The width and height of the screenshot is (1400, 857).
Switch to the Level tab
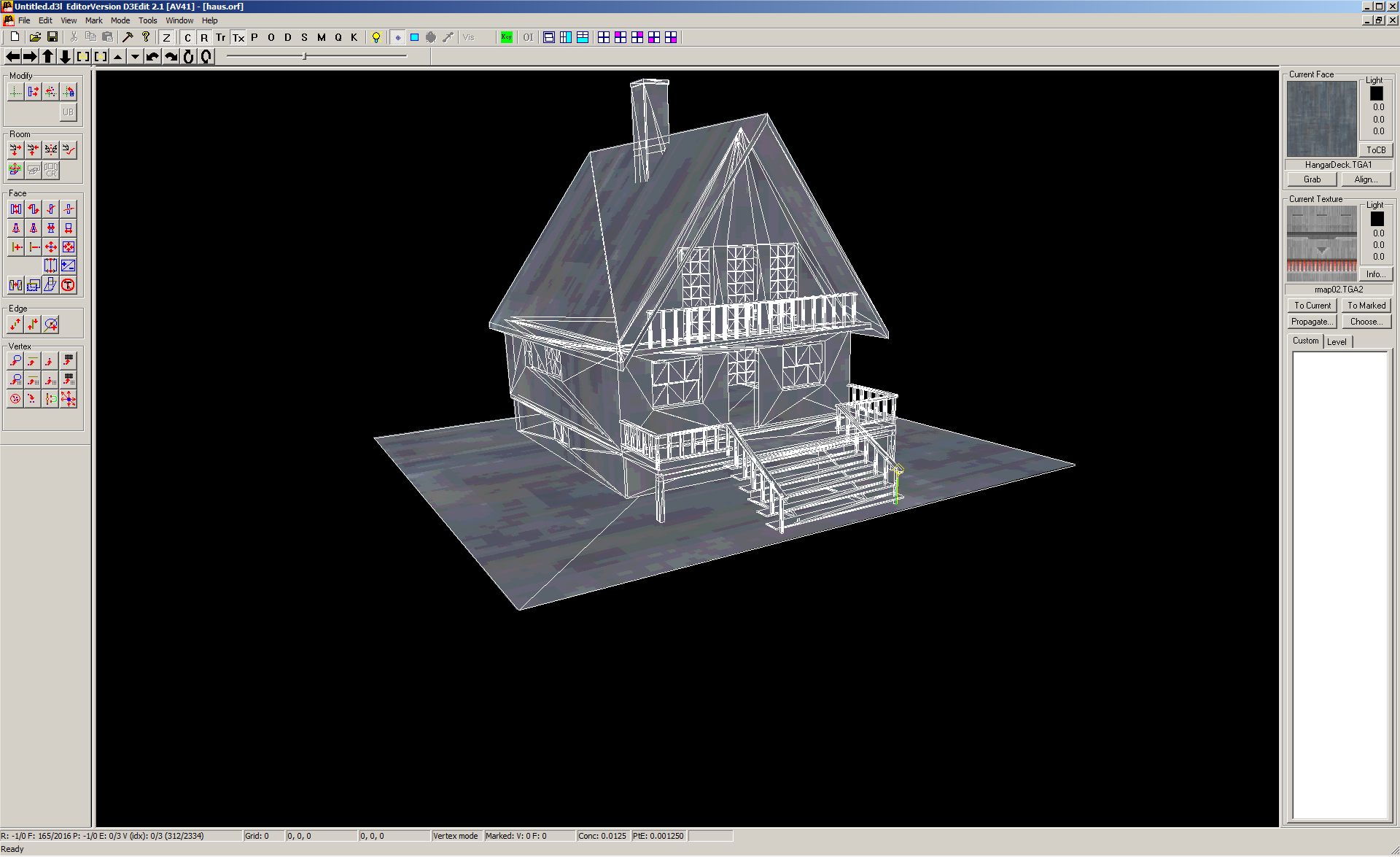pyautogui.click(x=1337, y=341)
